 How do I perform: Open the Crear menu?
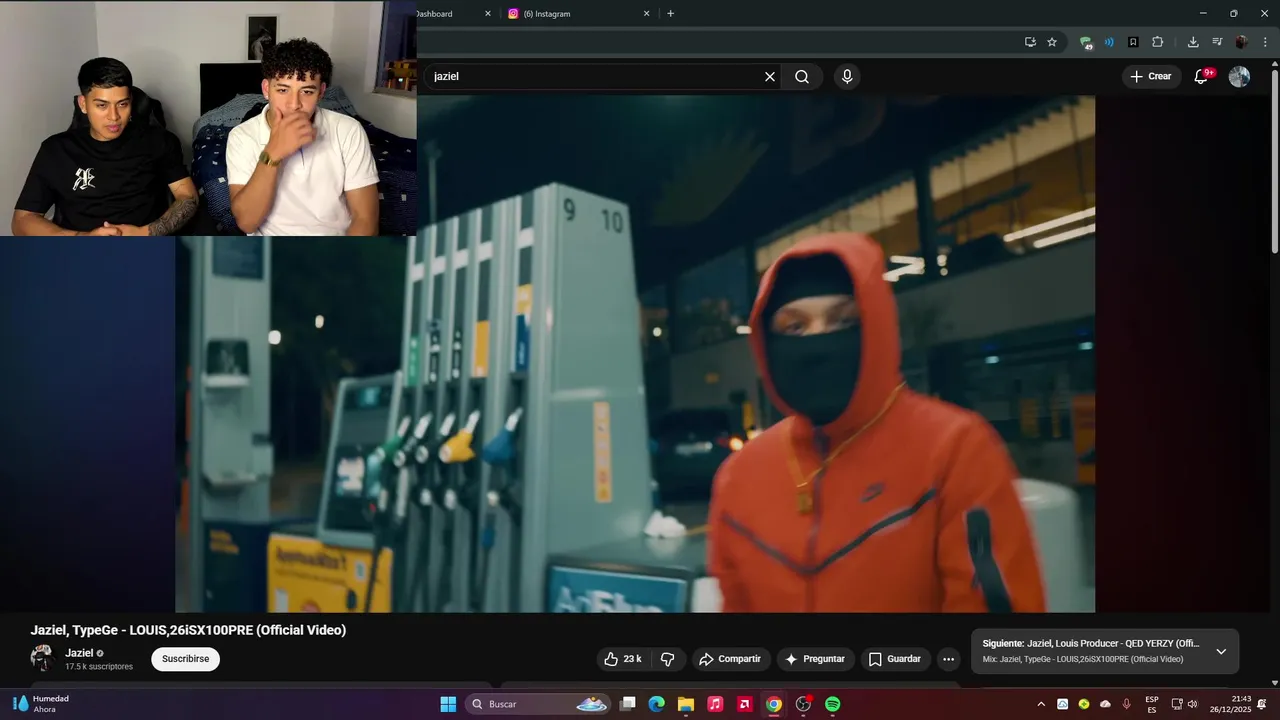coord(1151,77)
